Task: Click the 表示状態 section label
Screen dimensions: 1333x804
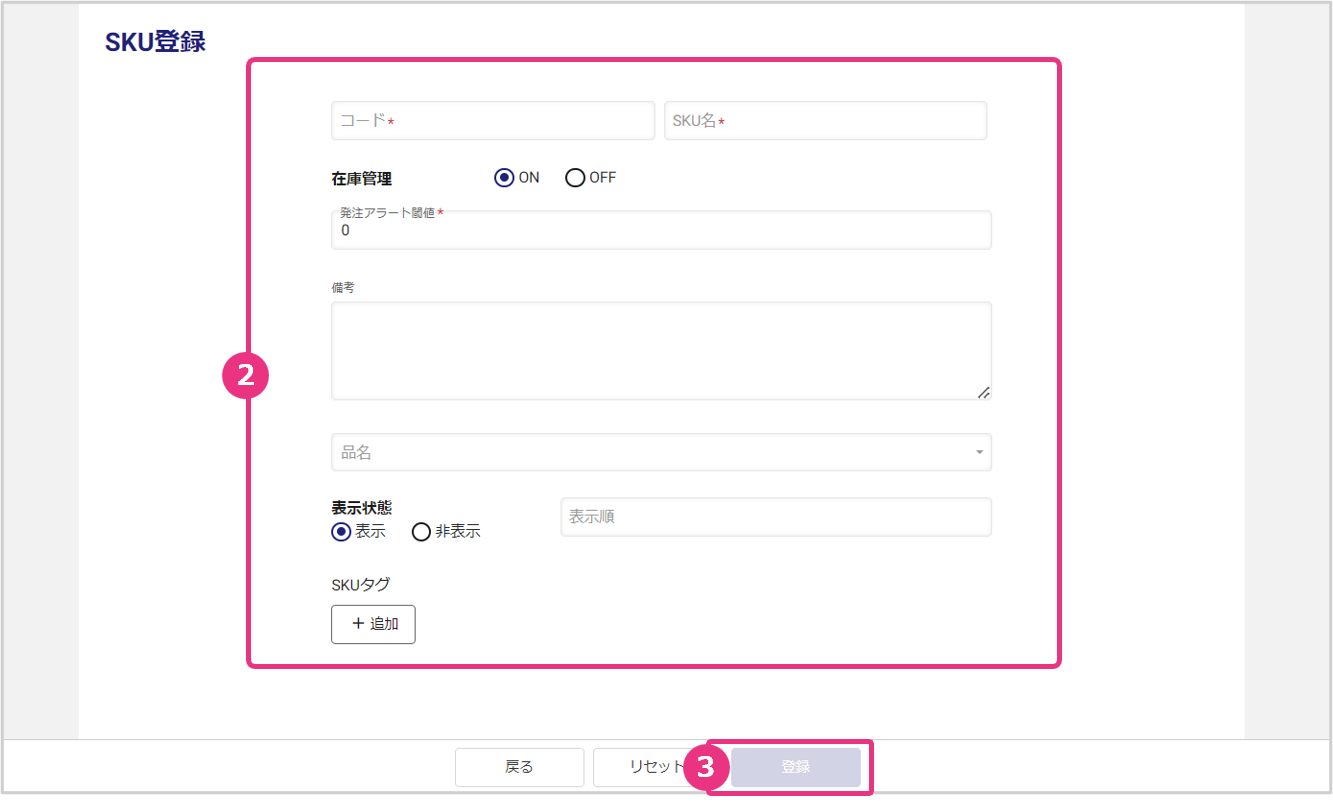Action: tap(361, 508)
